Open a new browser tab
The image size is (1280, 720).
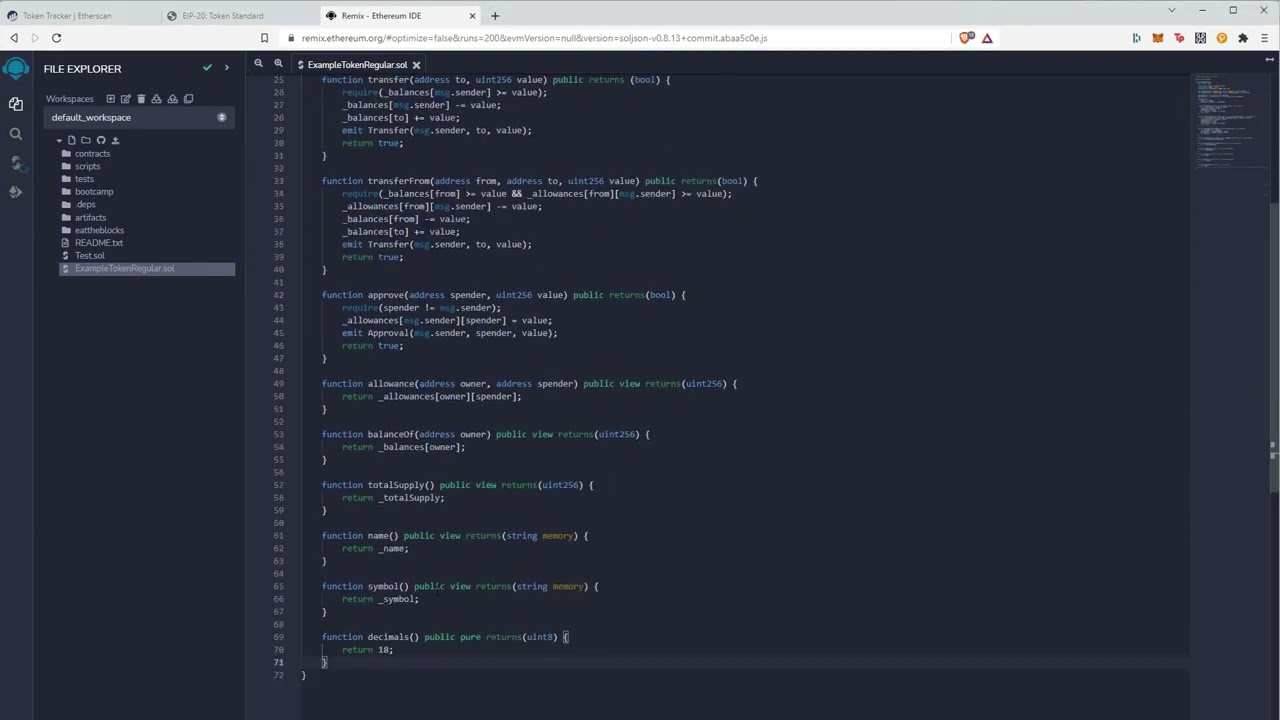click(495, 16)
